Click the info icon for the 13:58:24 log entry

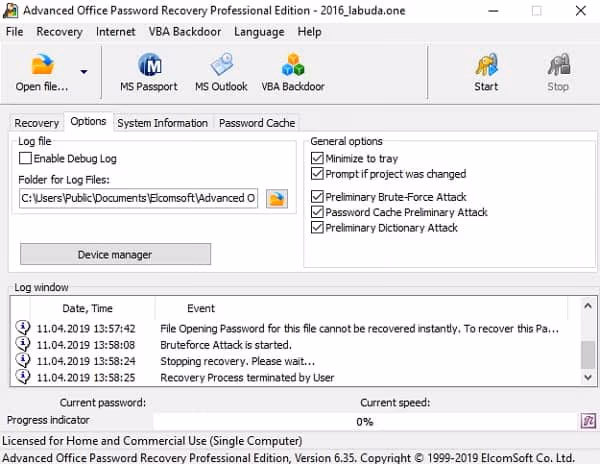[x=23, y=360]
